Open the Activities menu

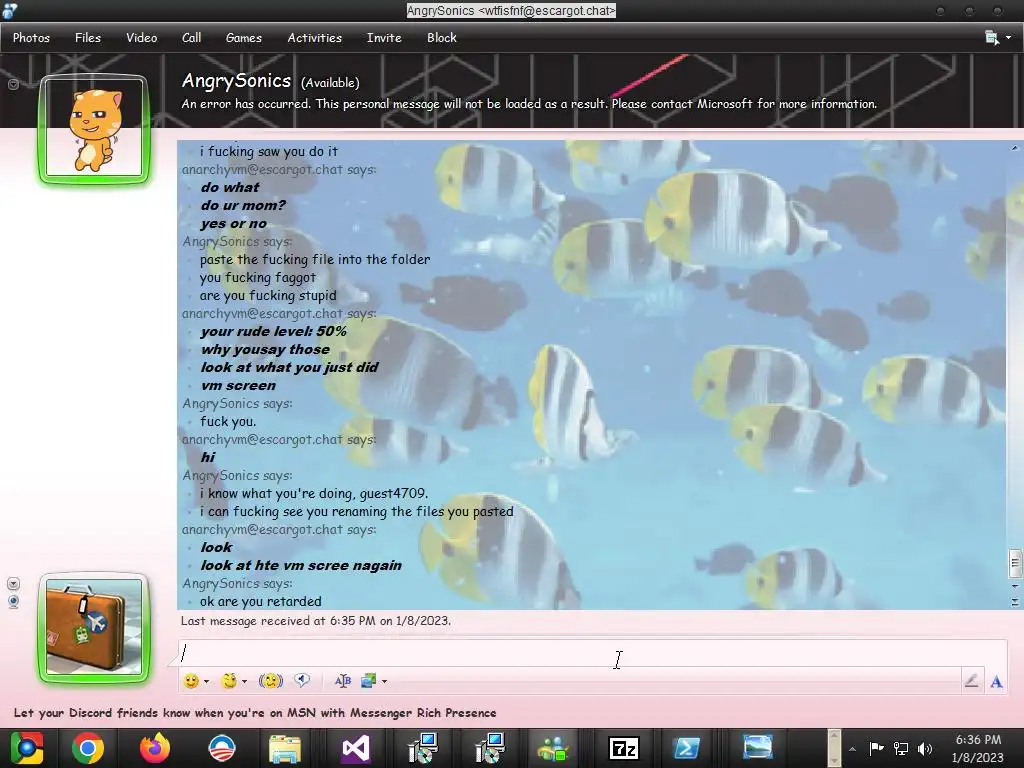tap(315, 38)
